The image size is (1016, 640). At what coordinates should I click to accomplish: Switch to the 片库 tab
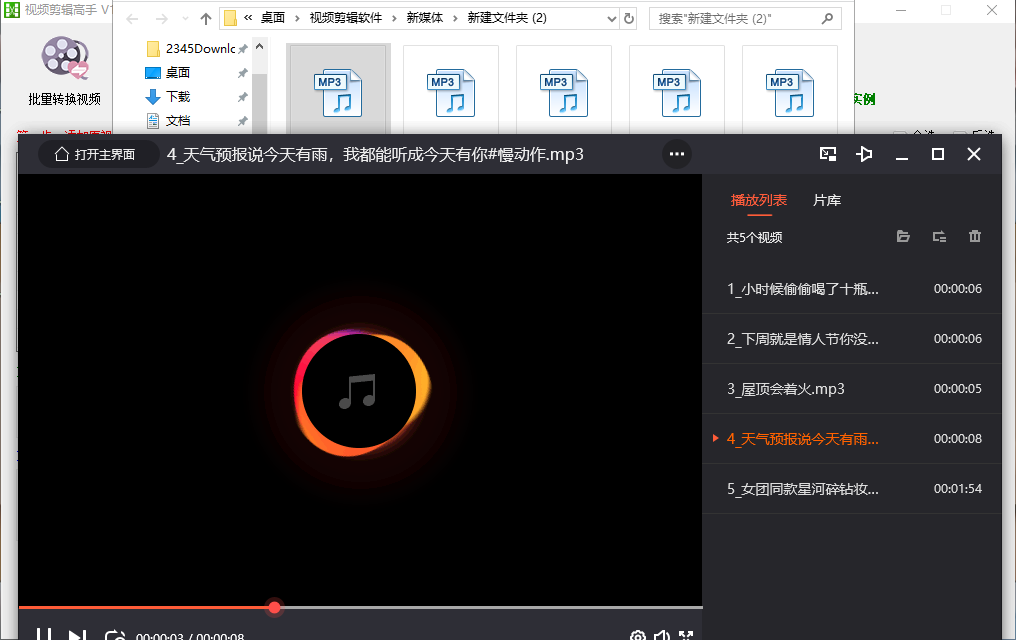click(827, 200)
